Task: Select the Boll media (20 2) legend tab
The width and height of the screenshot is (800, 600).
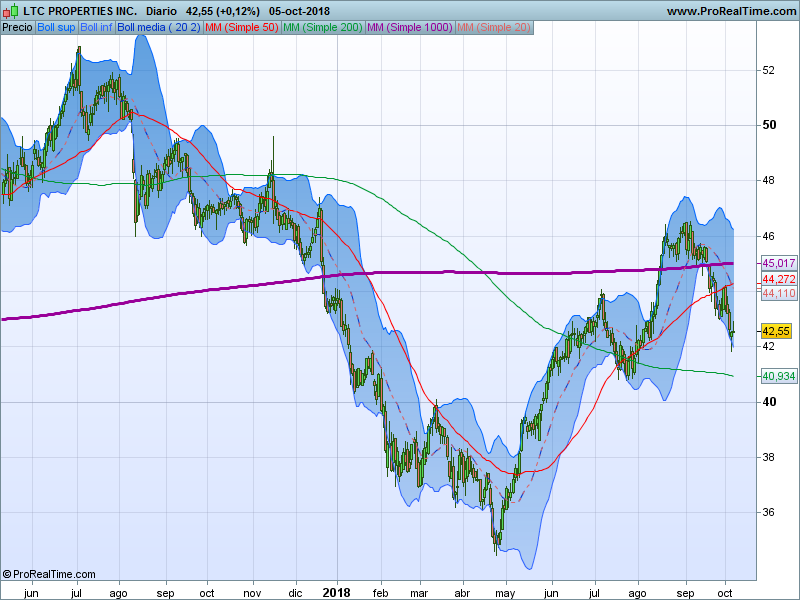Action: pyautogui.click(x=159, y=28)
